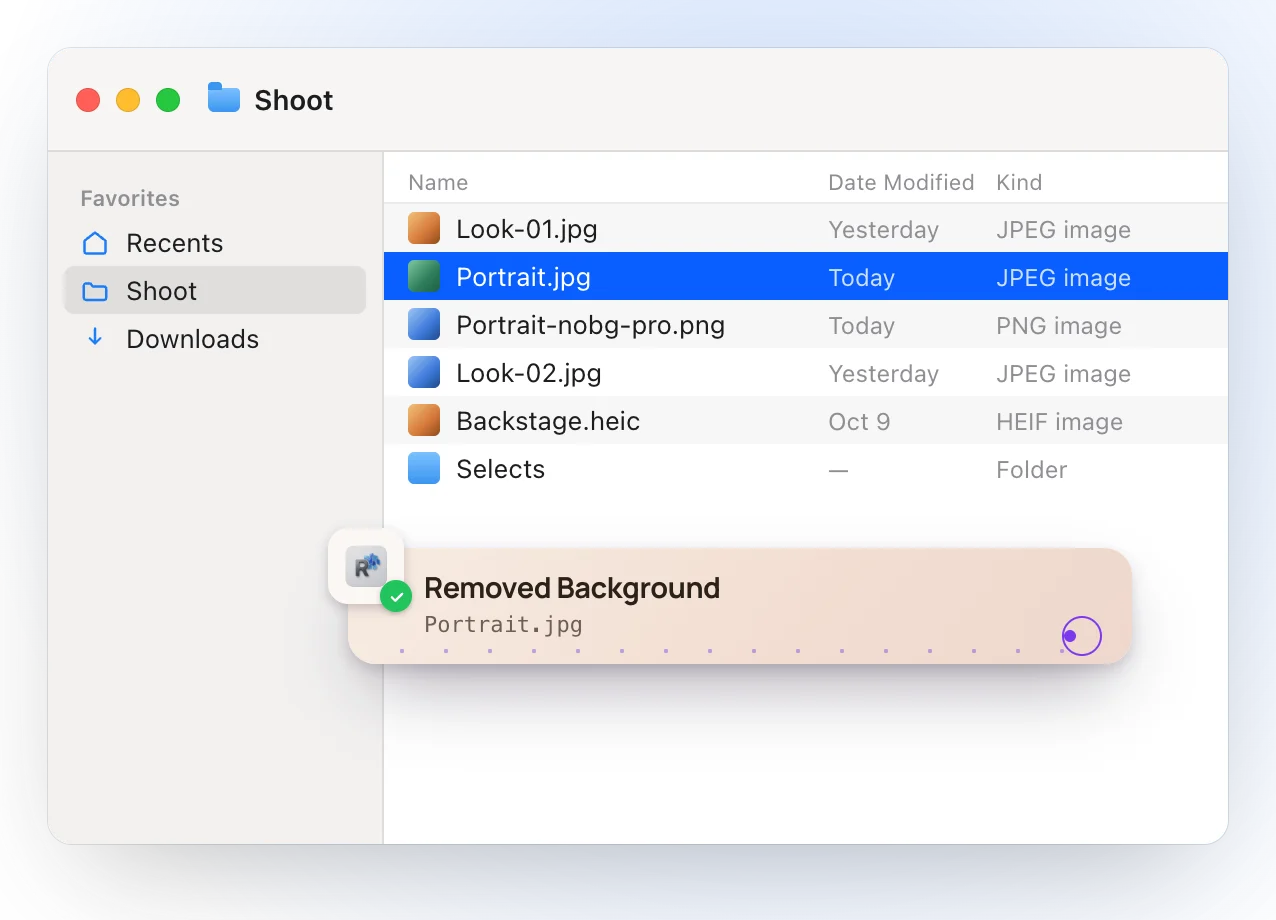Viewport: 1276px width, 920px height.
Task: Select the Selects folder name
Action: tap(500, 469)
